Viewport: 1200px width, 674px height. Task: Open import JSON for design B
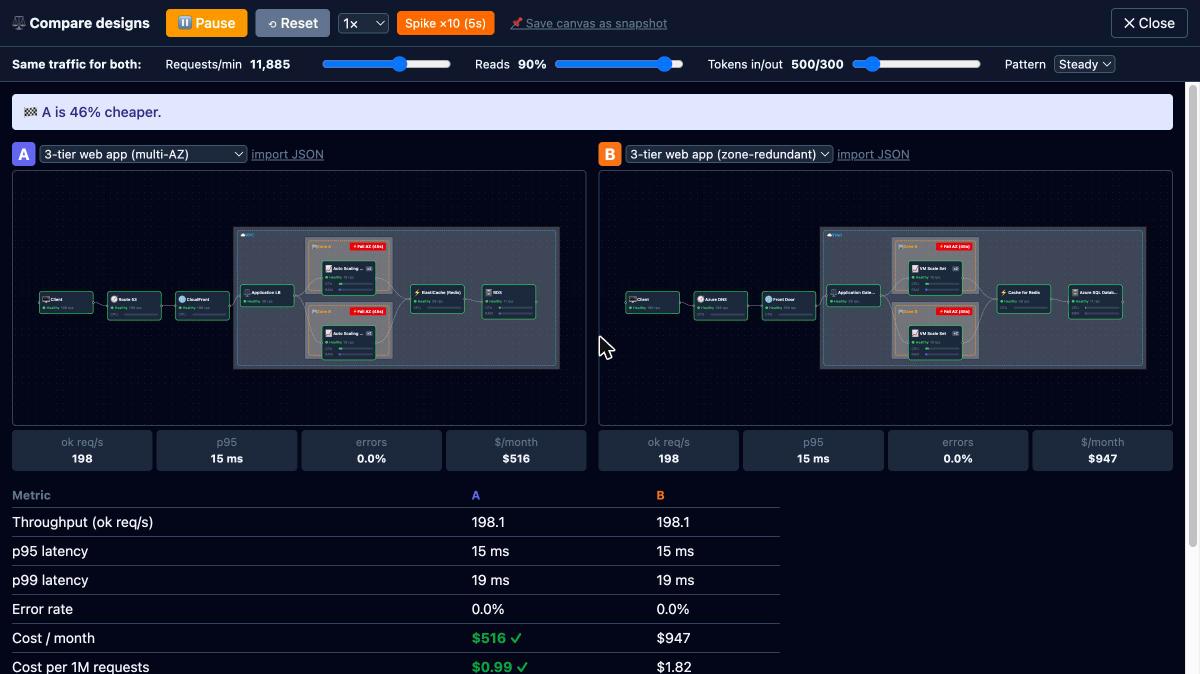click(x=873, y=154)
